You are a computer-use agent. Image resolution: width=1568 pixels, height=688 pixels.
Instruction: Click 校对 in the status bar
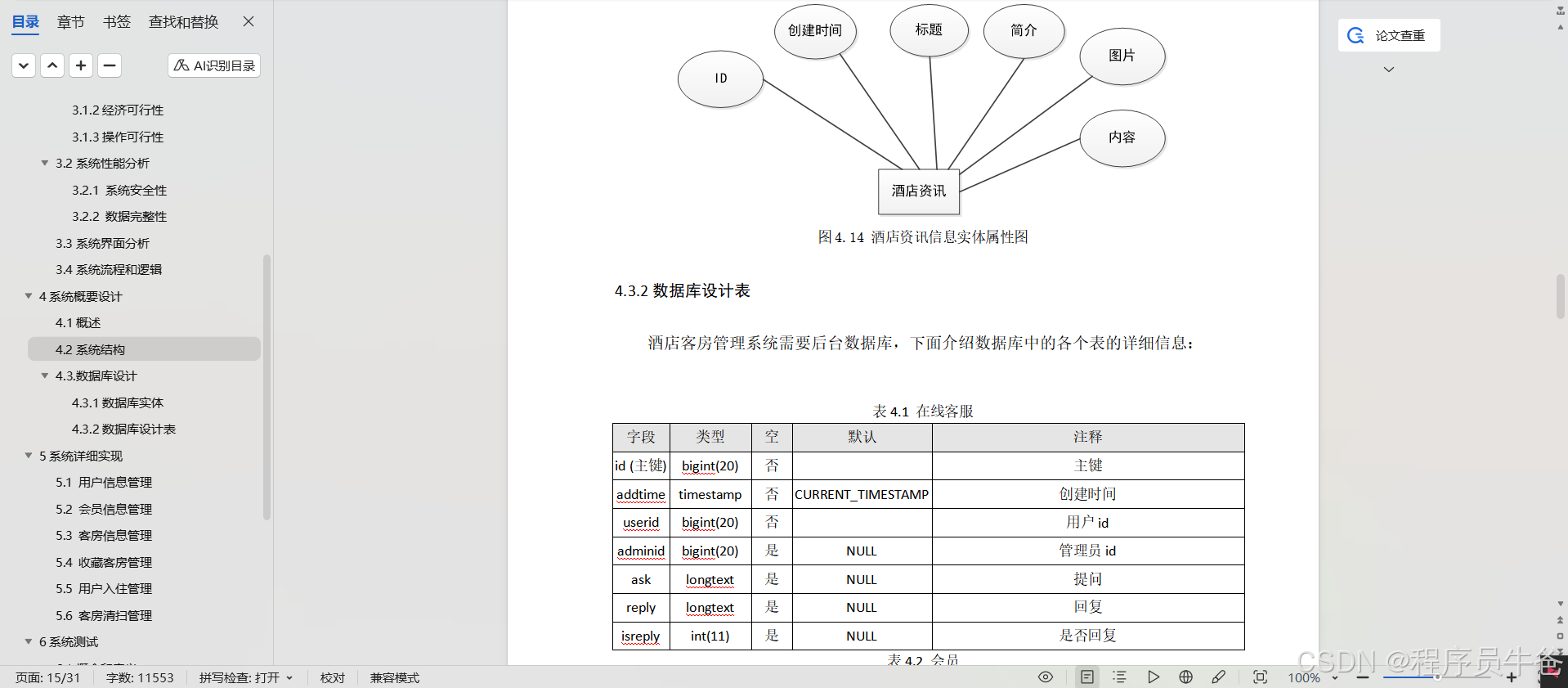pyautogui.click(x=333, y=677)
